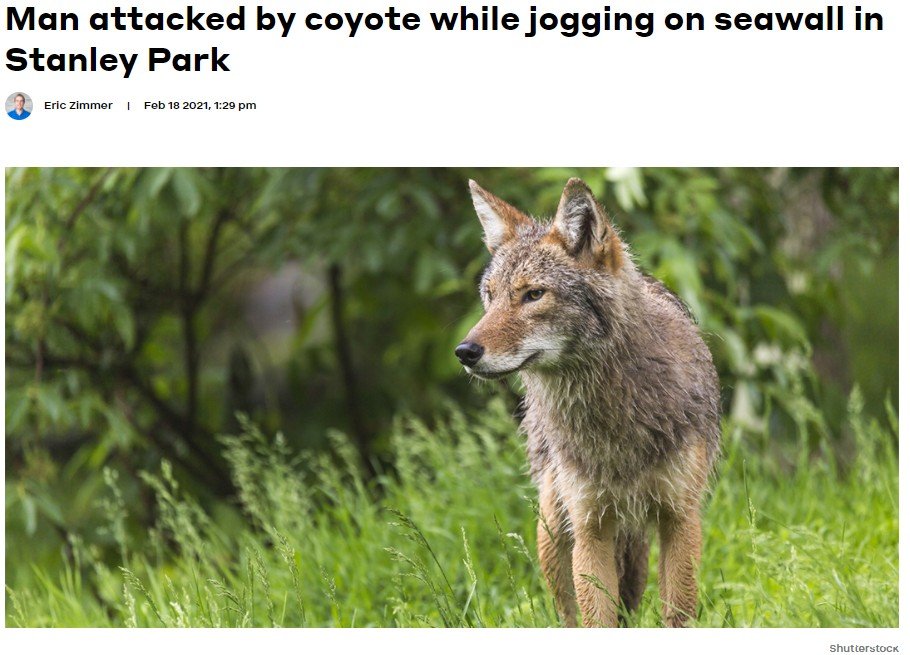Click Eric Zimmer's author avatar photo
The height and width of the screenshot is (655, 910).
tap(19, 106)
